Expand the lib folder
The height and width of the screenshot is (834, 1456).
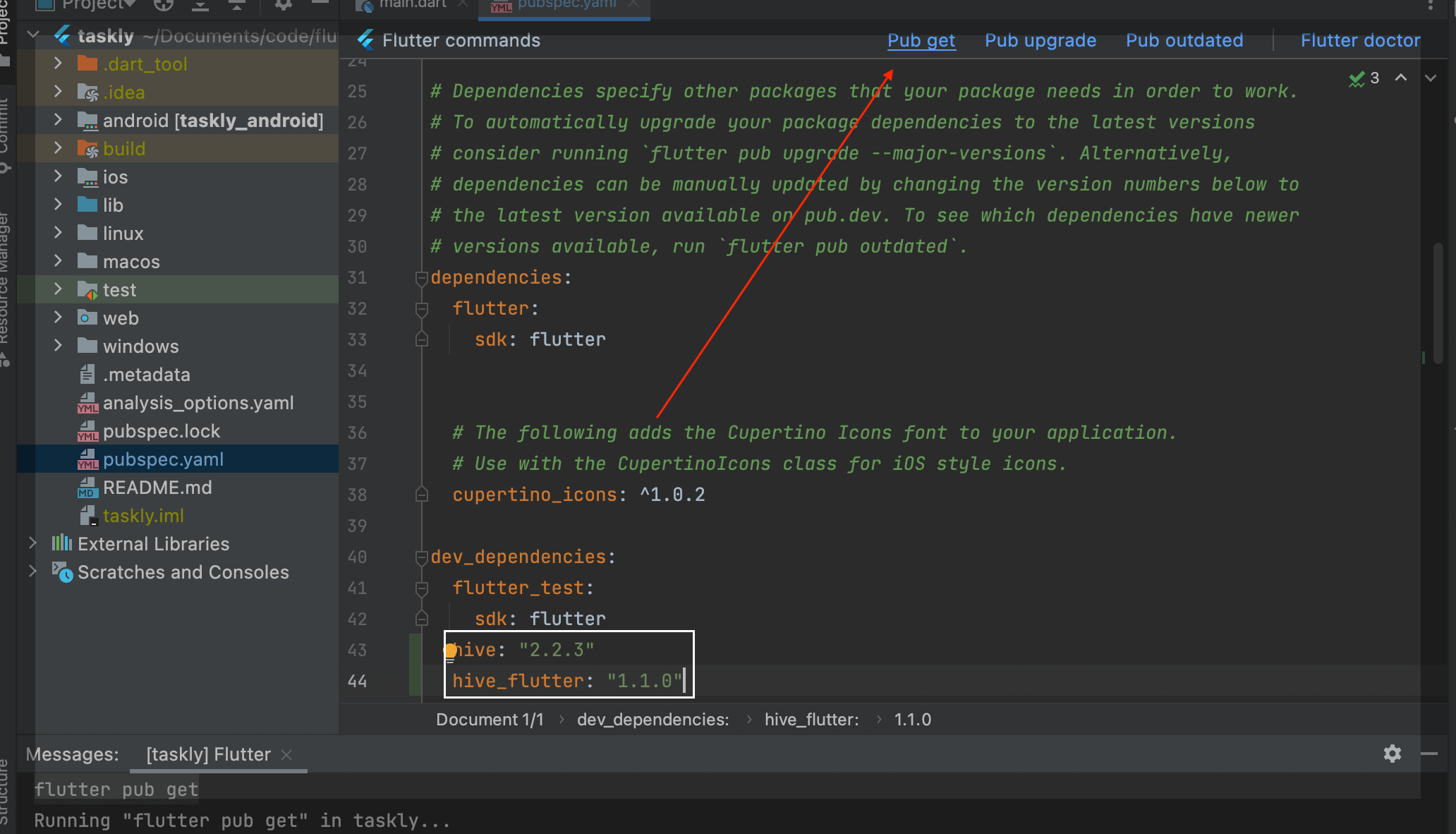tap(59, 205)
